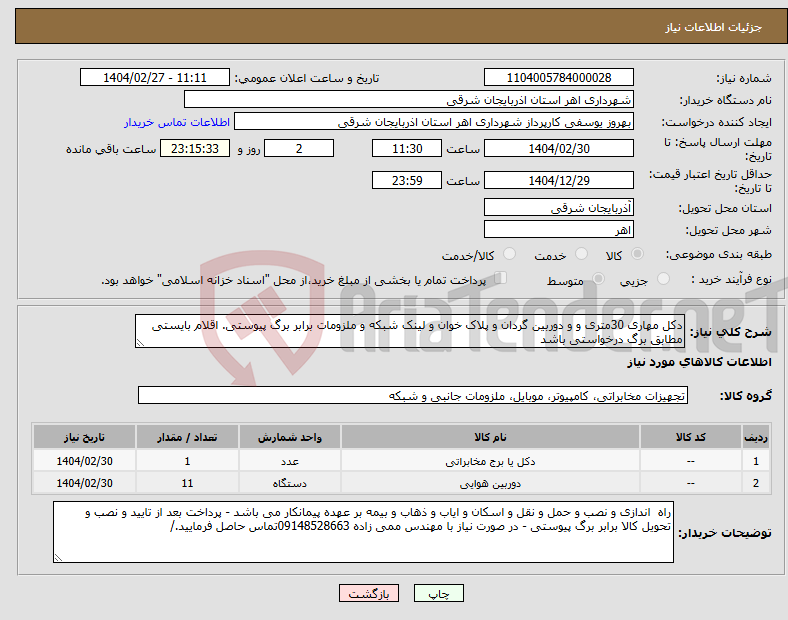Click the نام کالا column header
788x620 pixels.
click(x=490, y=437)
